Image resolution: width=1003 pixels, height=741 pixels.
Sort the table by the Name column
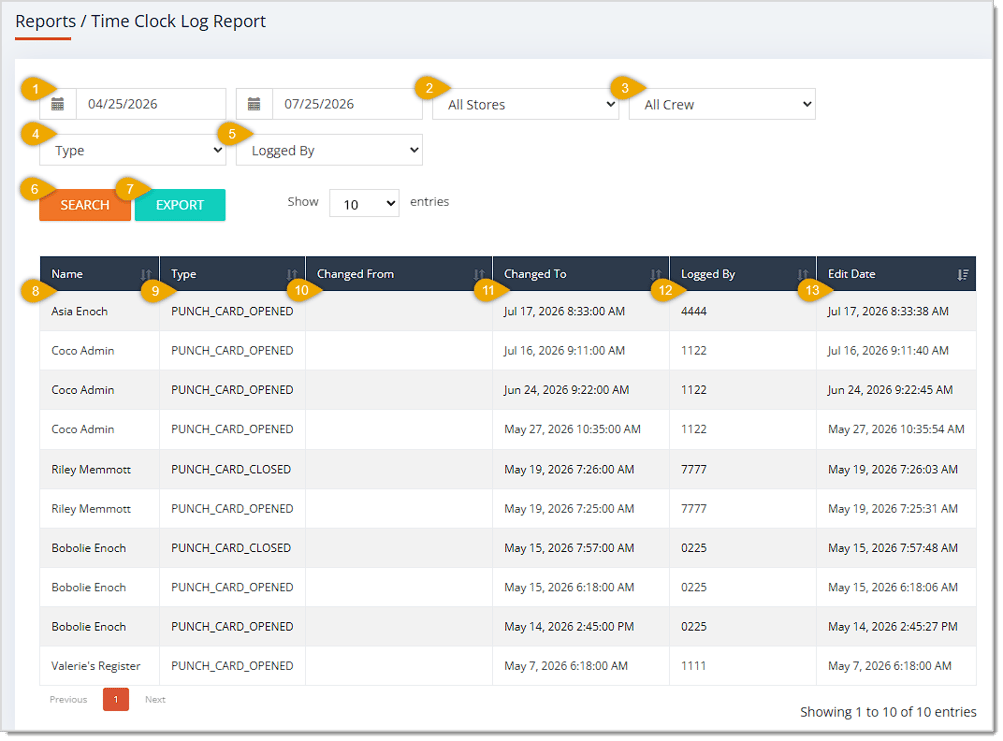click(x=99, y=275)
